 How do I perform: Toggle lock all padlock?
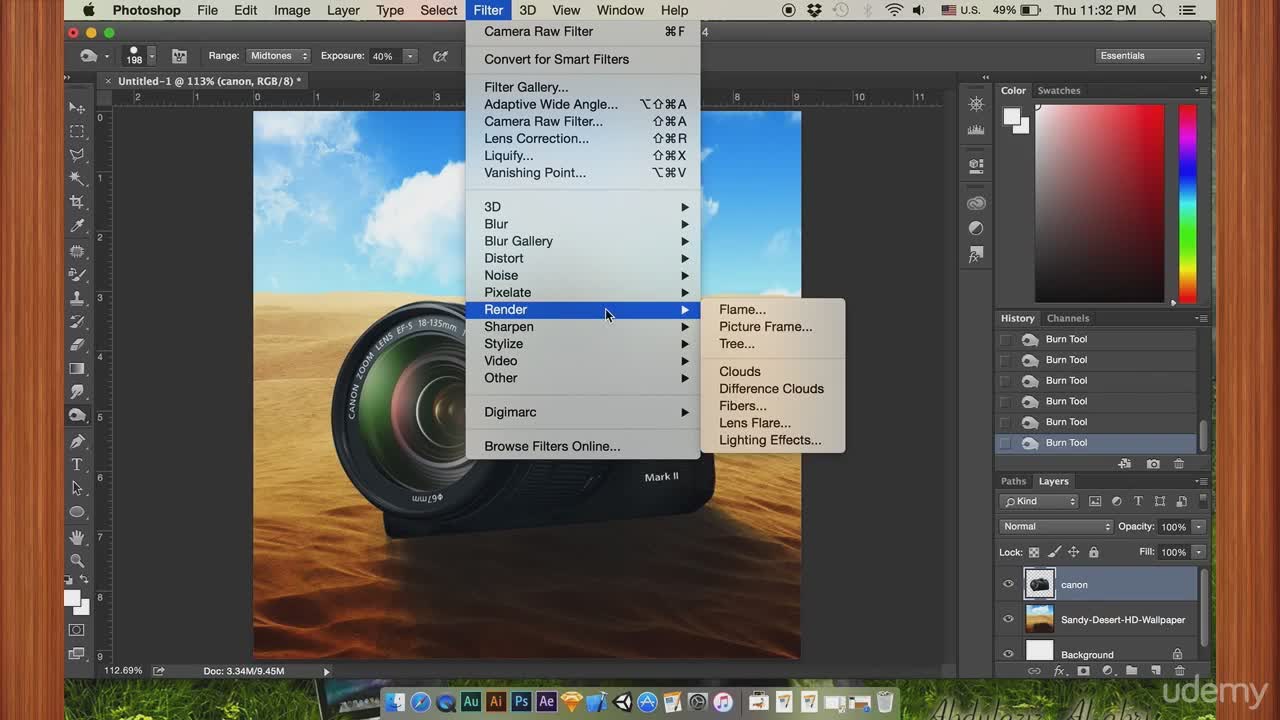tap(1093, 552)
